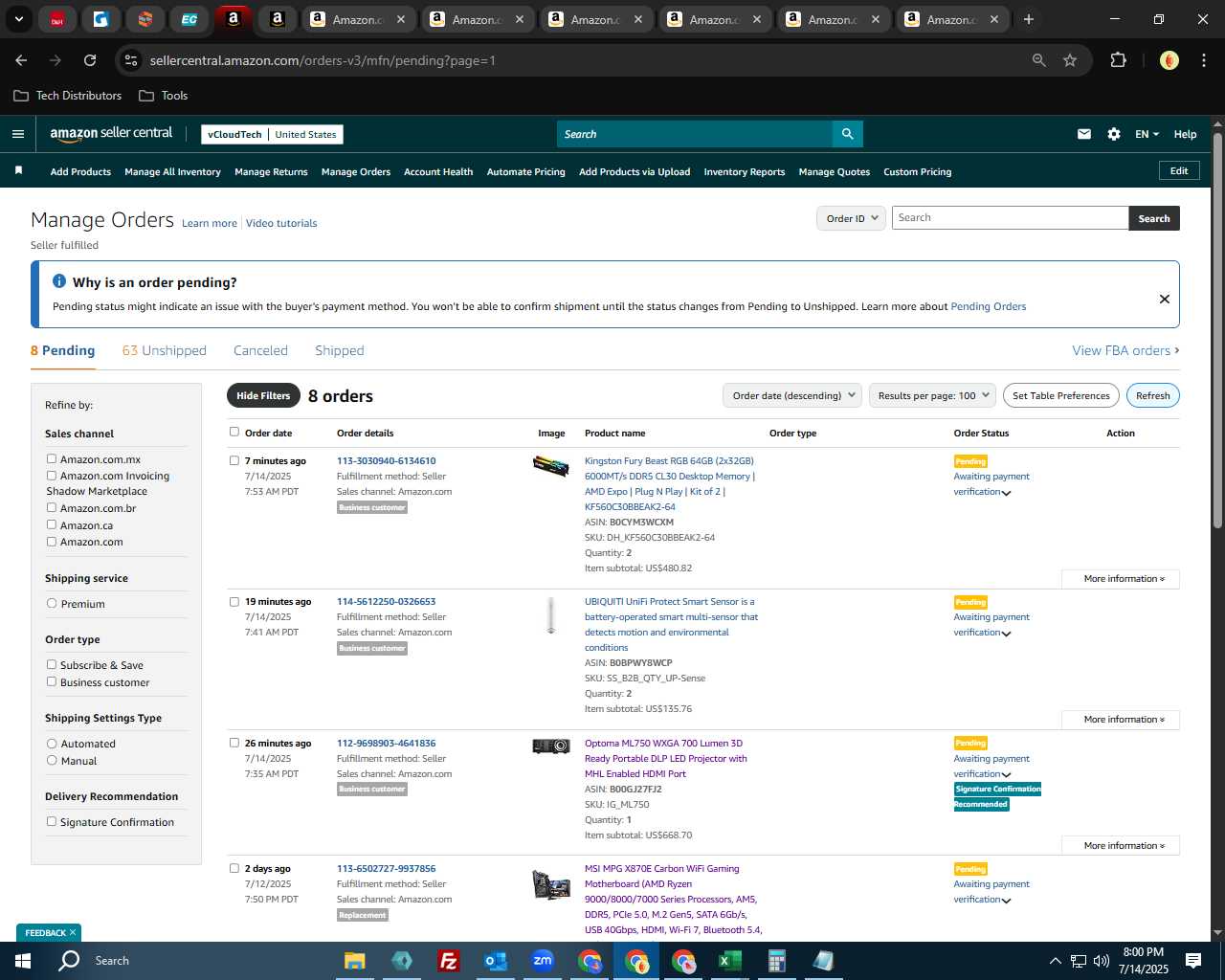This screenshot has width=1225, height=980.
Task: Switch to the 63 Unshipped tab
Action: click(x=165, y=350)
